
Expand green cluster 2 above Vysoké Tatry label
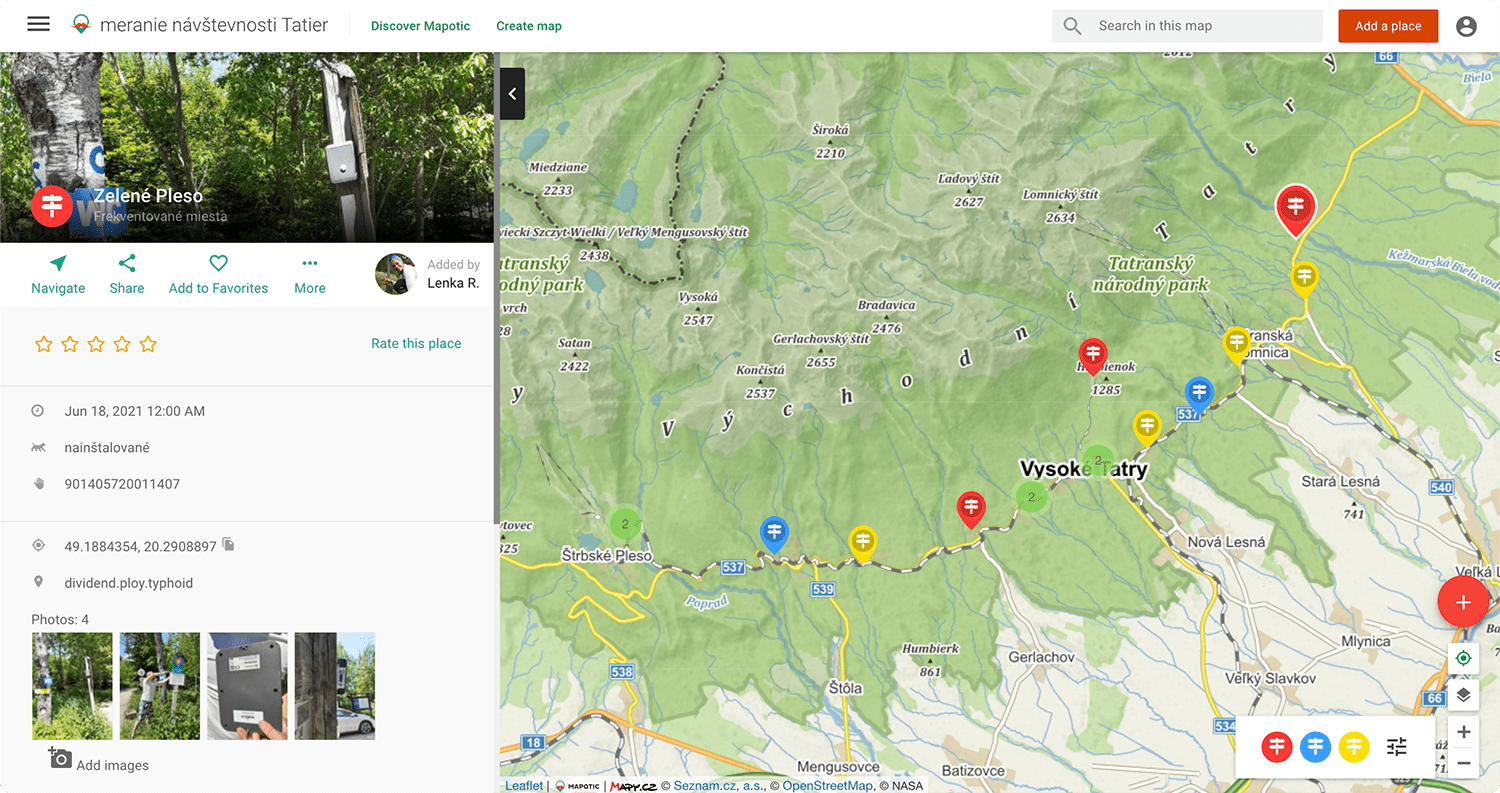point(1098,461)
